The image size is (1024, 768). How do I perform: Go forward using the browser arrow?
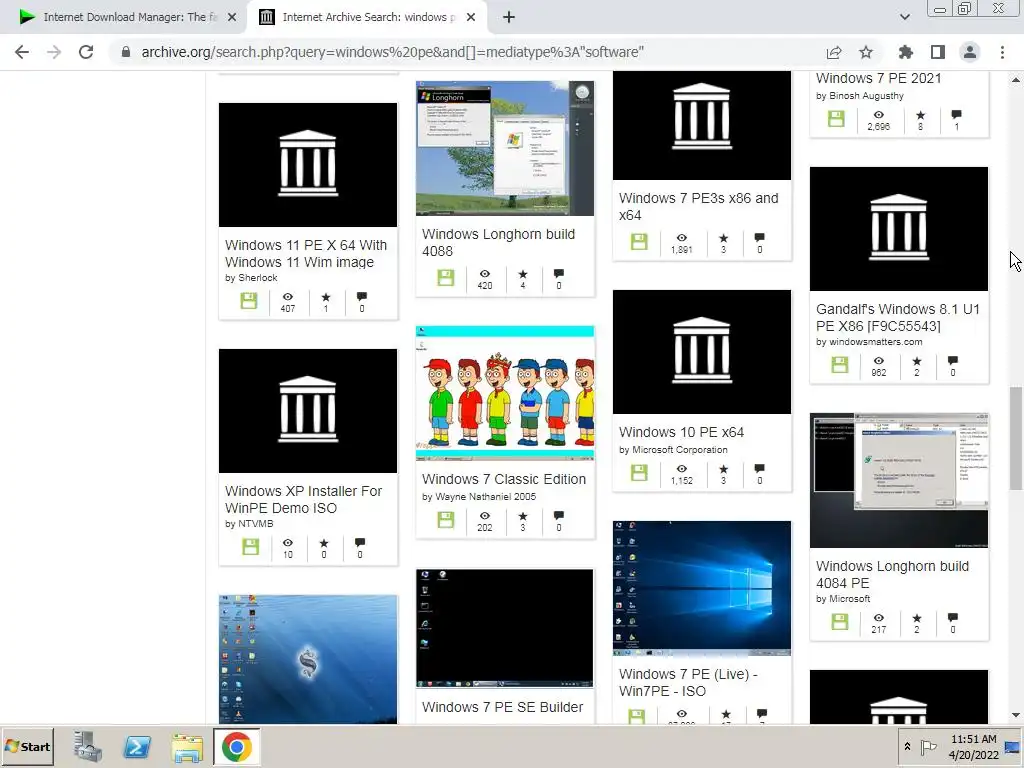point(54,52)
